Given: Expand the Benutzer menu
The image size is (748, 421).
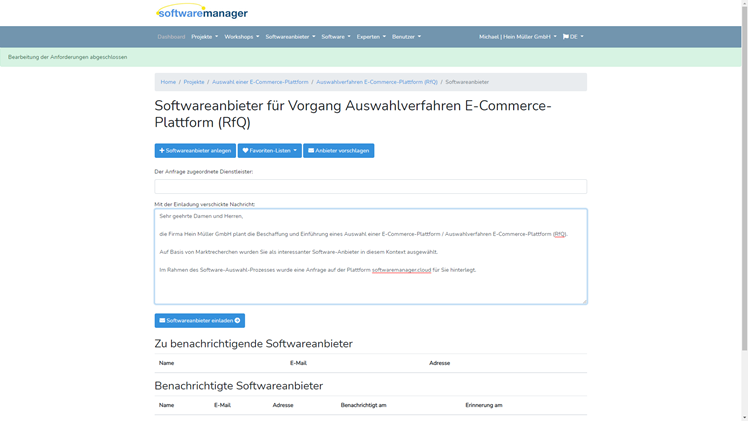Looking at the screenshot, I should [x=406, y=37].
